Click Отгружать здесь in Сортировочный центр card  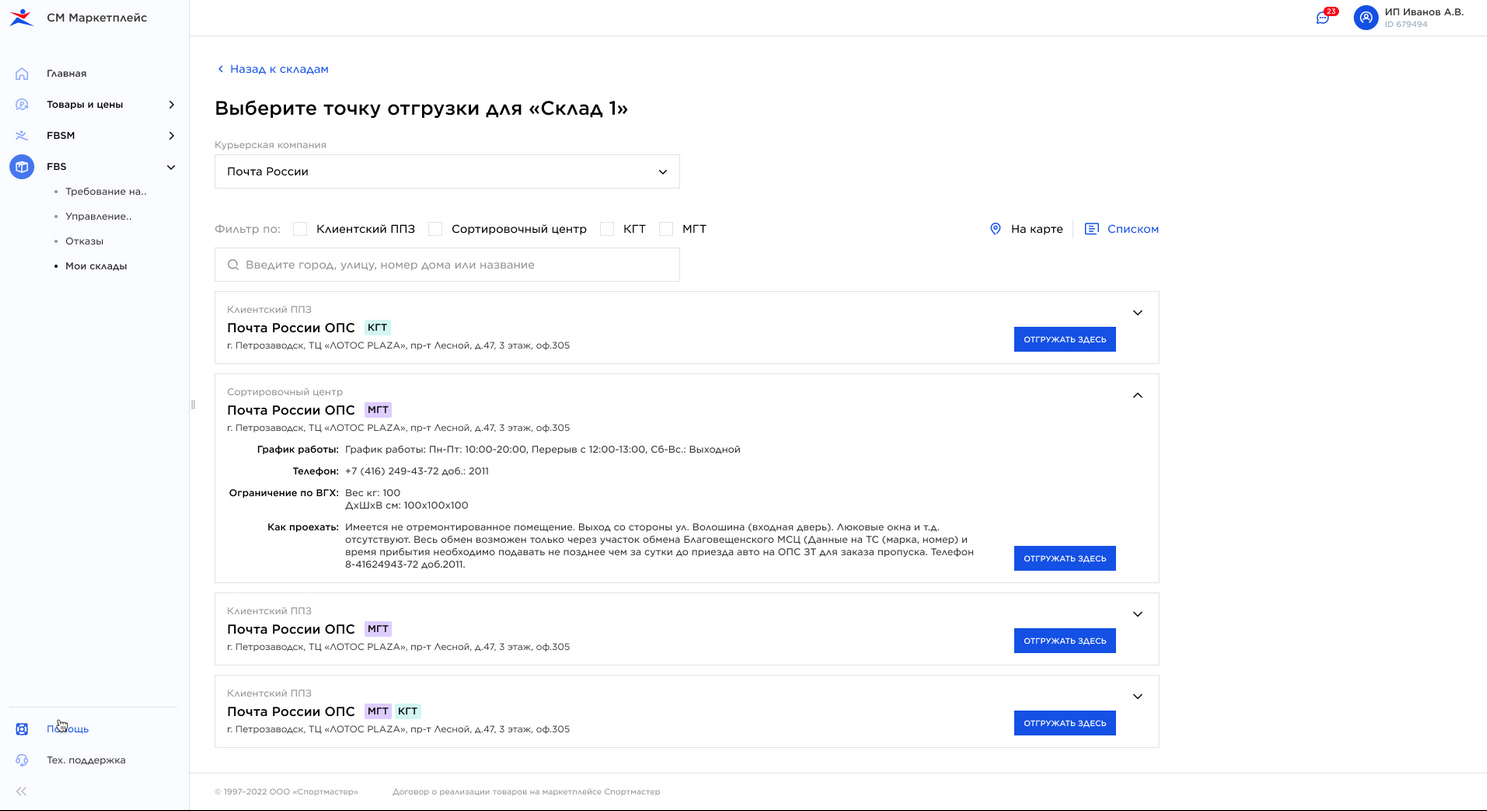click(x=1064, y=558)
